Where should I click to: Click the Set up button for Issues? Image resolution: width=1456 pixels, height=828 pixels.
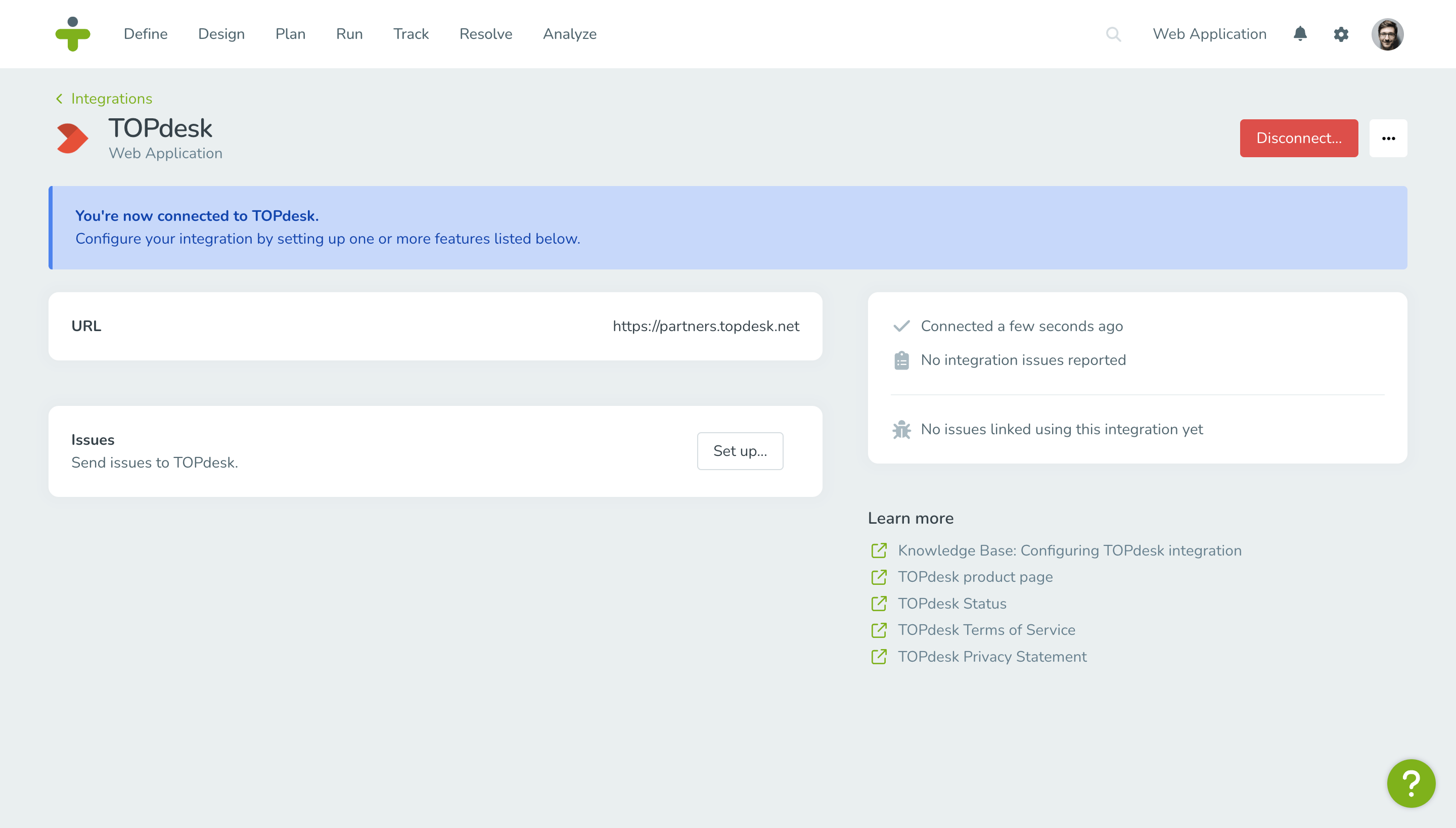(x=740, y=451)
